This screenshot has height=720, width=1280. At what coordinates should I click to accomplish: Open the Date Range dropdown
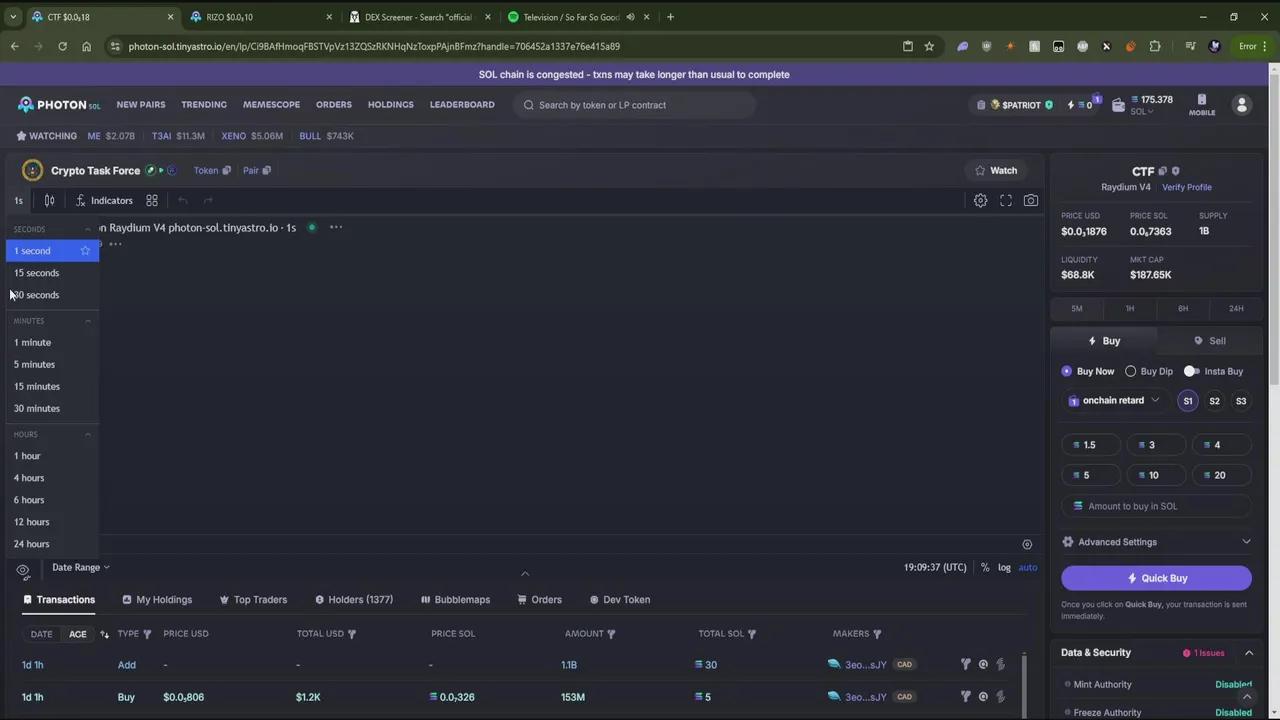click(80, 567)
